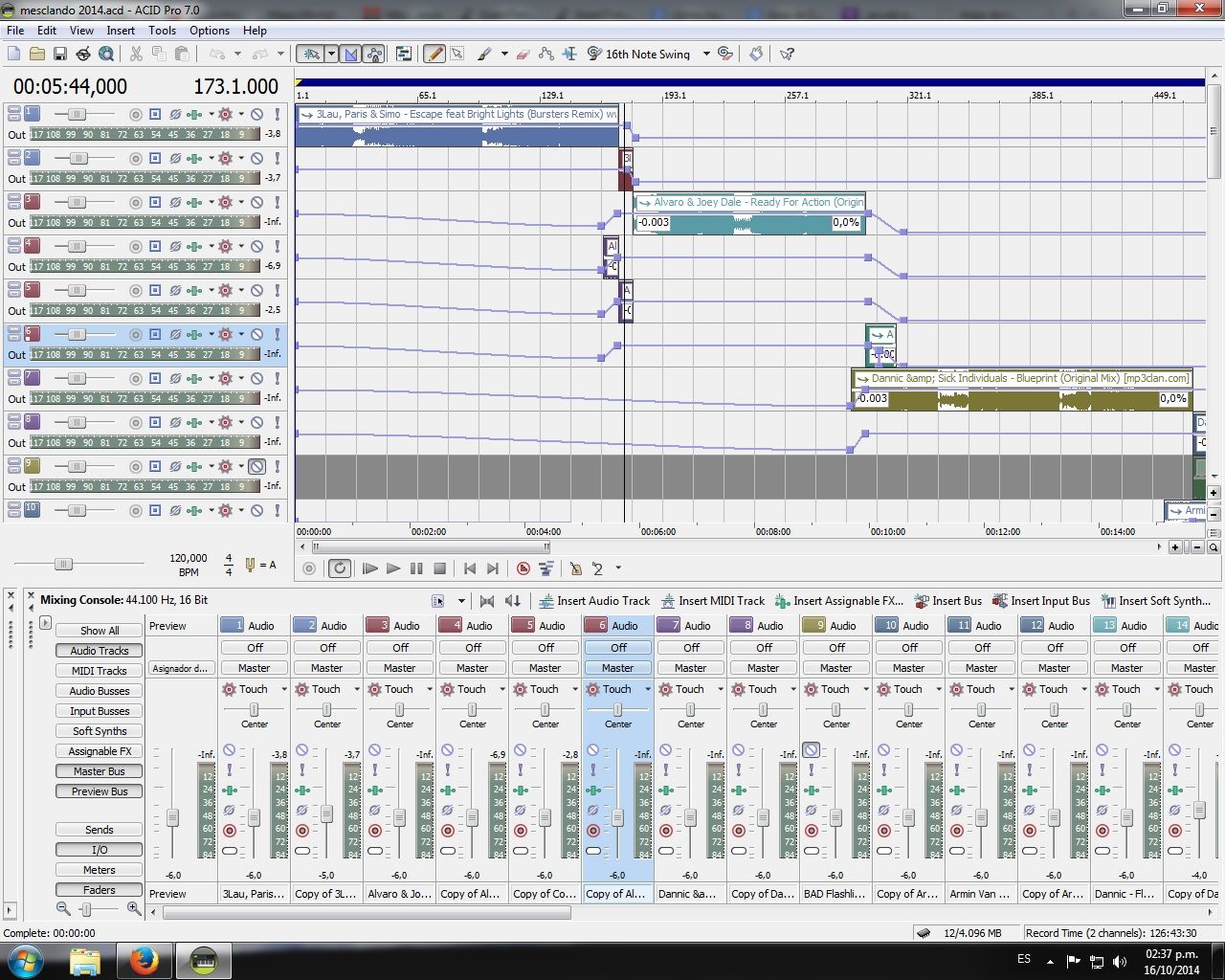Click the Loop Playback button

[339, 568]
